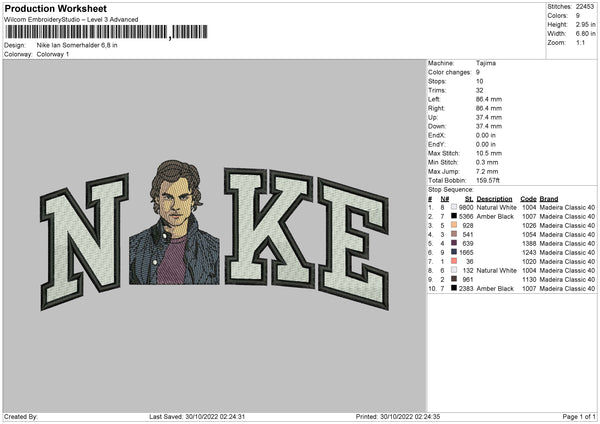Select the Machine value Tajima
This screenshot has height=424, width=600.
point(486,63)
